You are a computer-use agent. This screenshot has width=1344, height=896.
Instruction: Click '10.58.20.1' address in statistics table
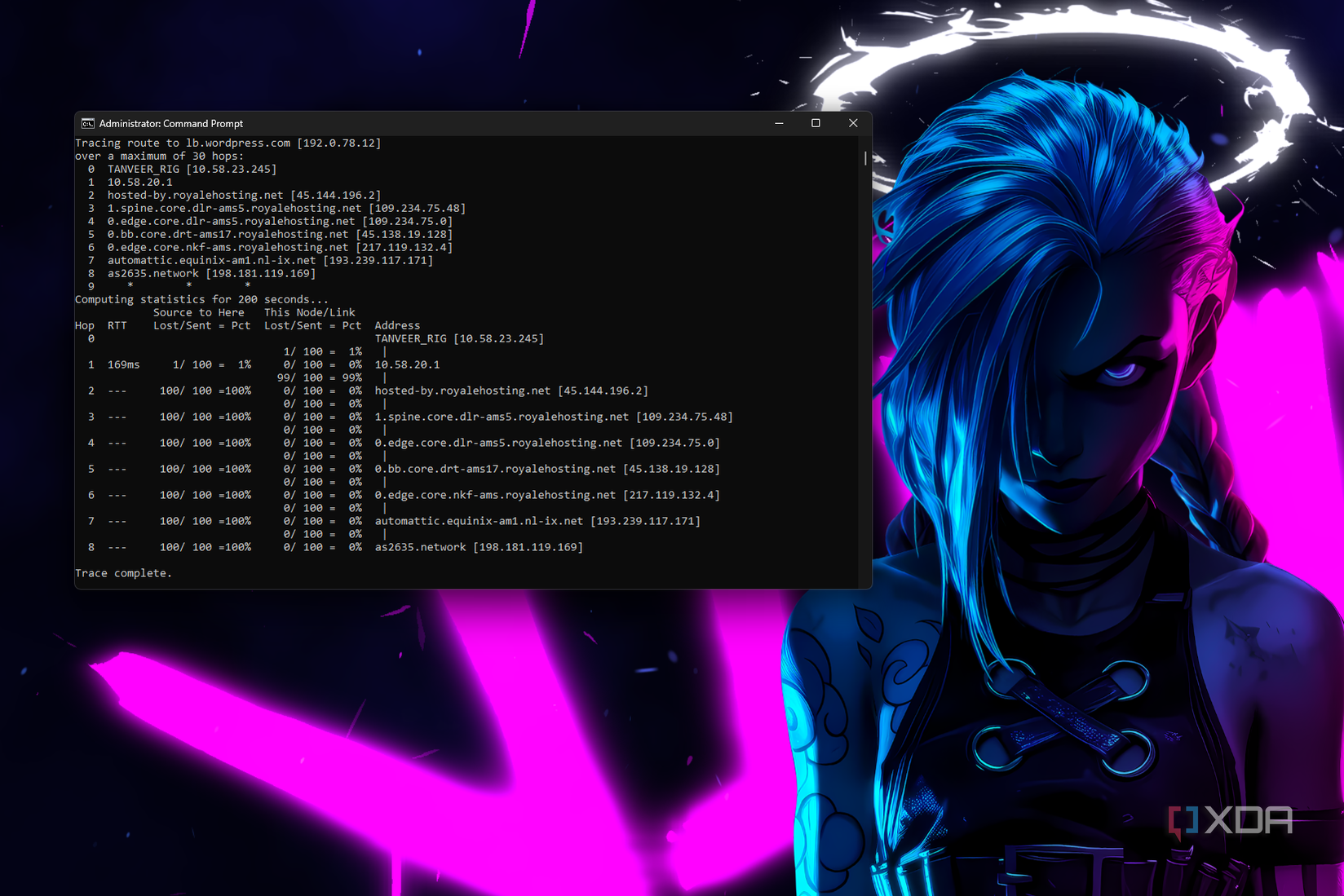(x=408, y=365)
